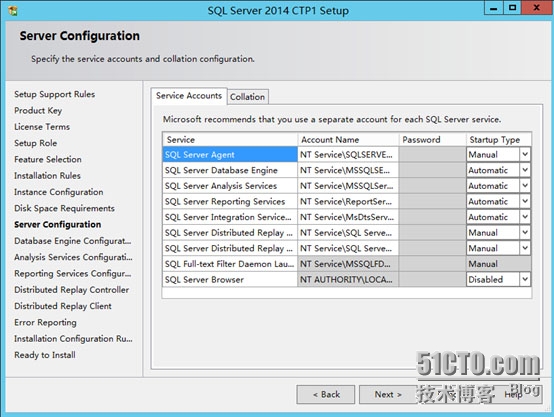
Task: Select the SQL Server Analysis Services row
Action: point(230,186)
